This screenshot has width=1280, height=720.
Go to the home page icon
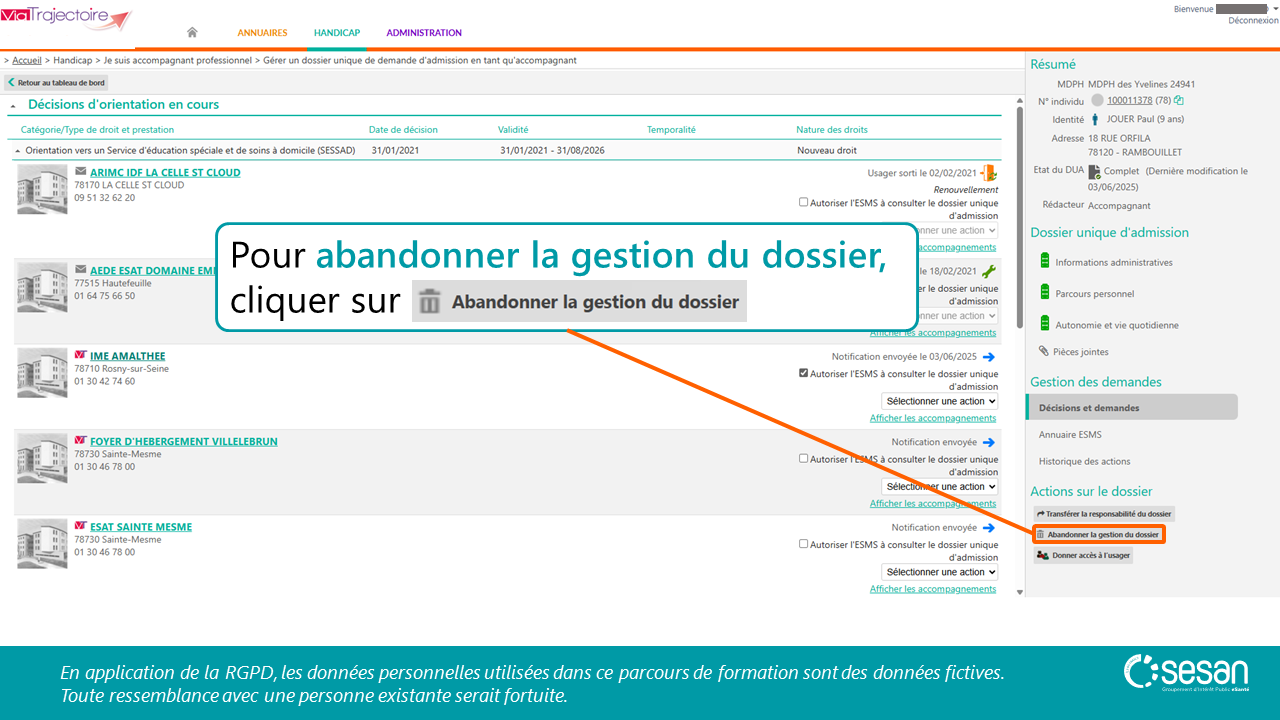(x=192, y=33)
